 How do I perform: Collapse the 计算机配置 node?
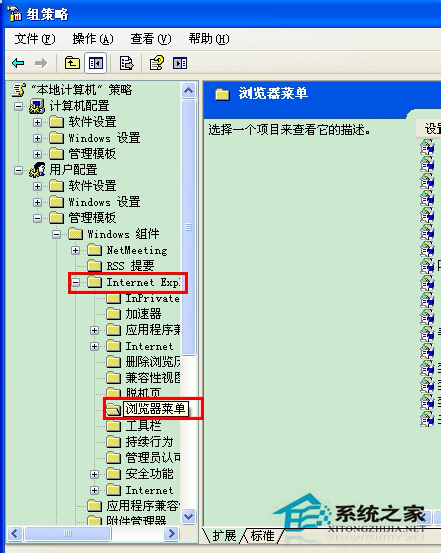tap(18, 106)
